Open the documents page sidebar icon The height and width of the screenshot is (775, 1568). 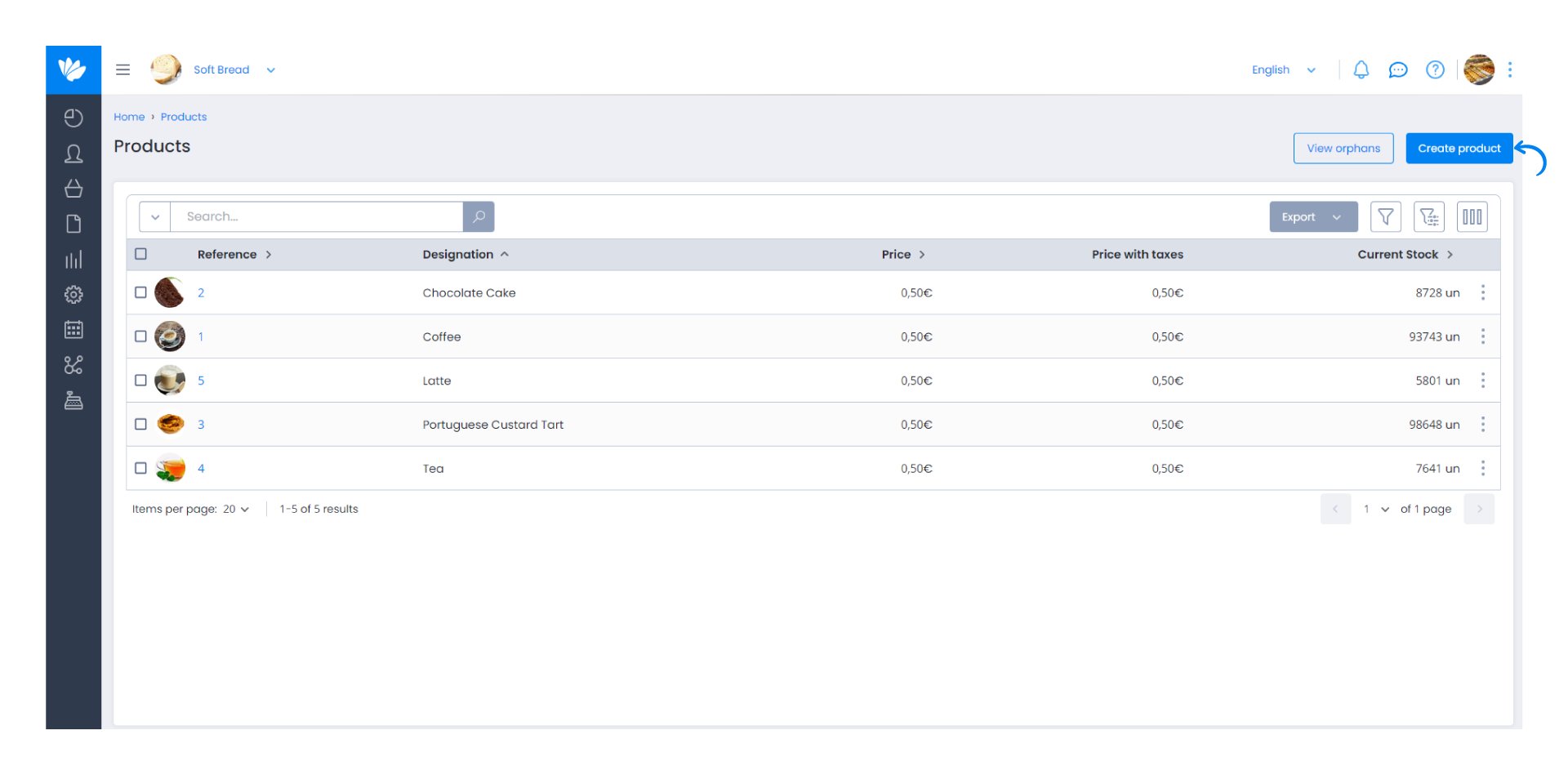pyautogui.click(x=73, y=224)
